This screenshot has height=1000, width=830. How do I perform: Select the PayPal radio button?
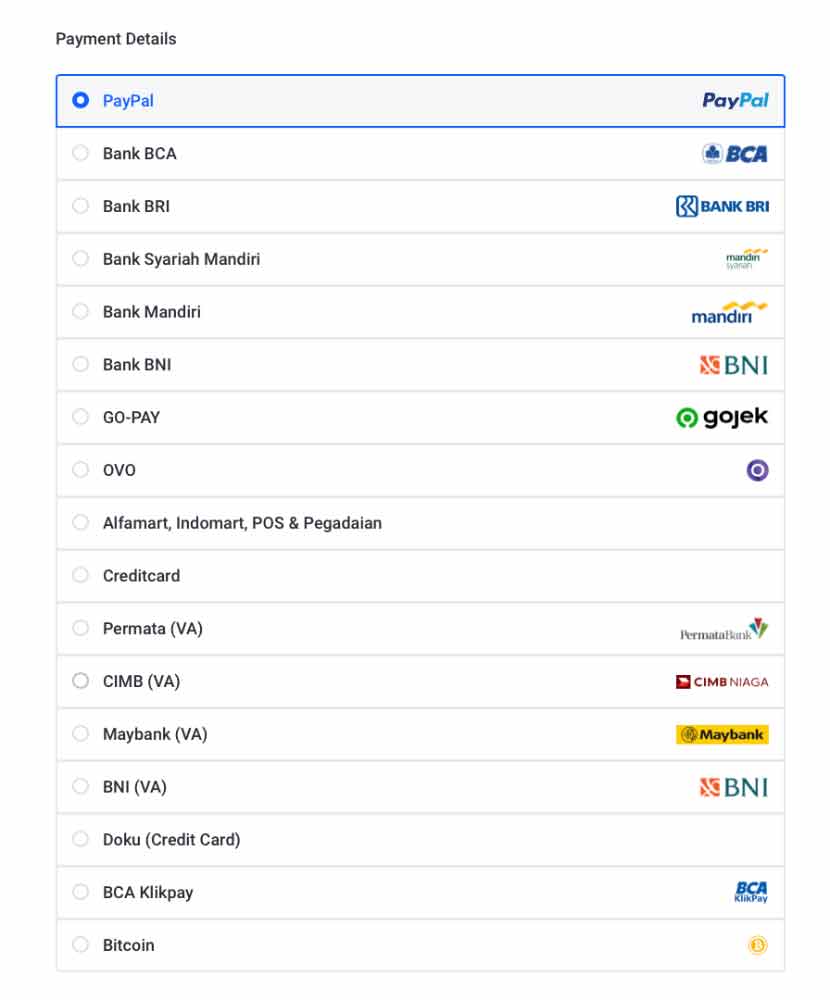click(x=81, y=101)
